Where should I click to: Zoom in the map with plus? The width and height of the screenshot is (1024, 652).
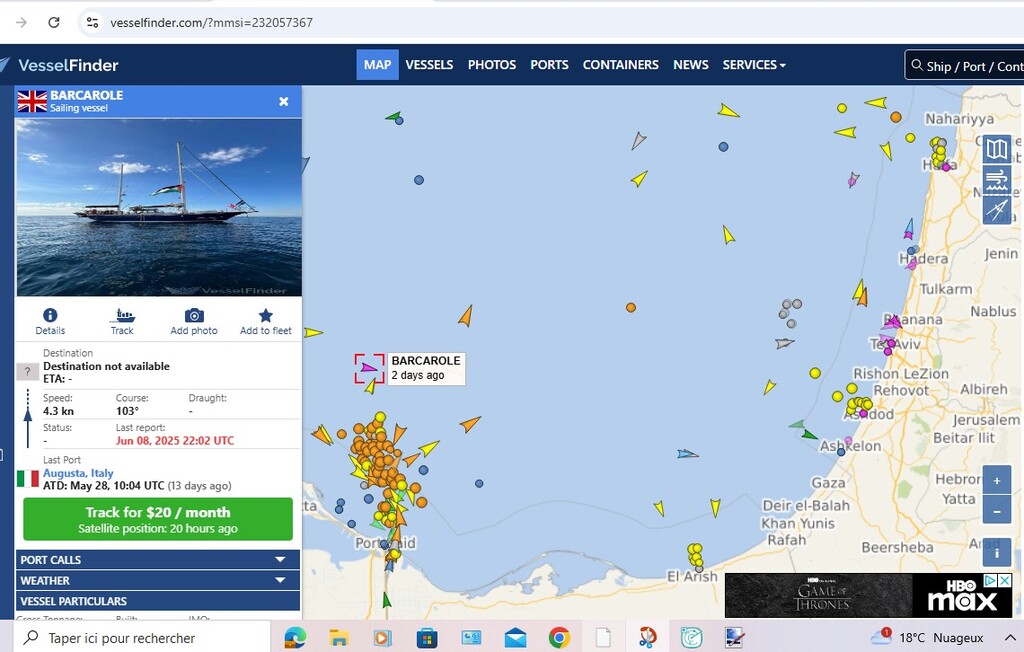[997, 481]
